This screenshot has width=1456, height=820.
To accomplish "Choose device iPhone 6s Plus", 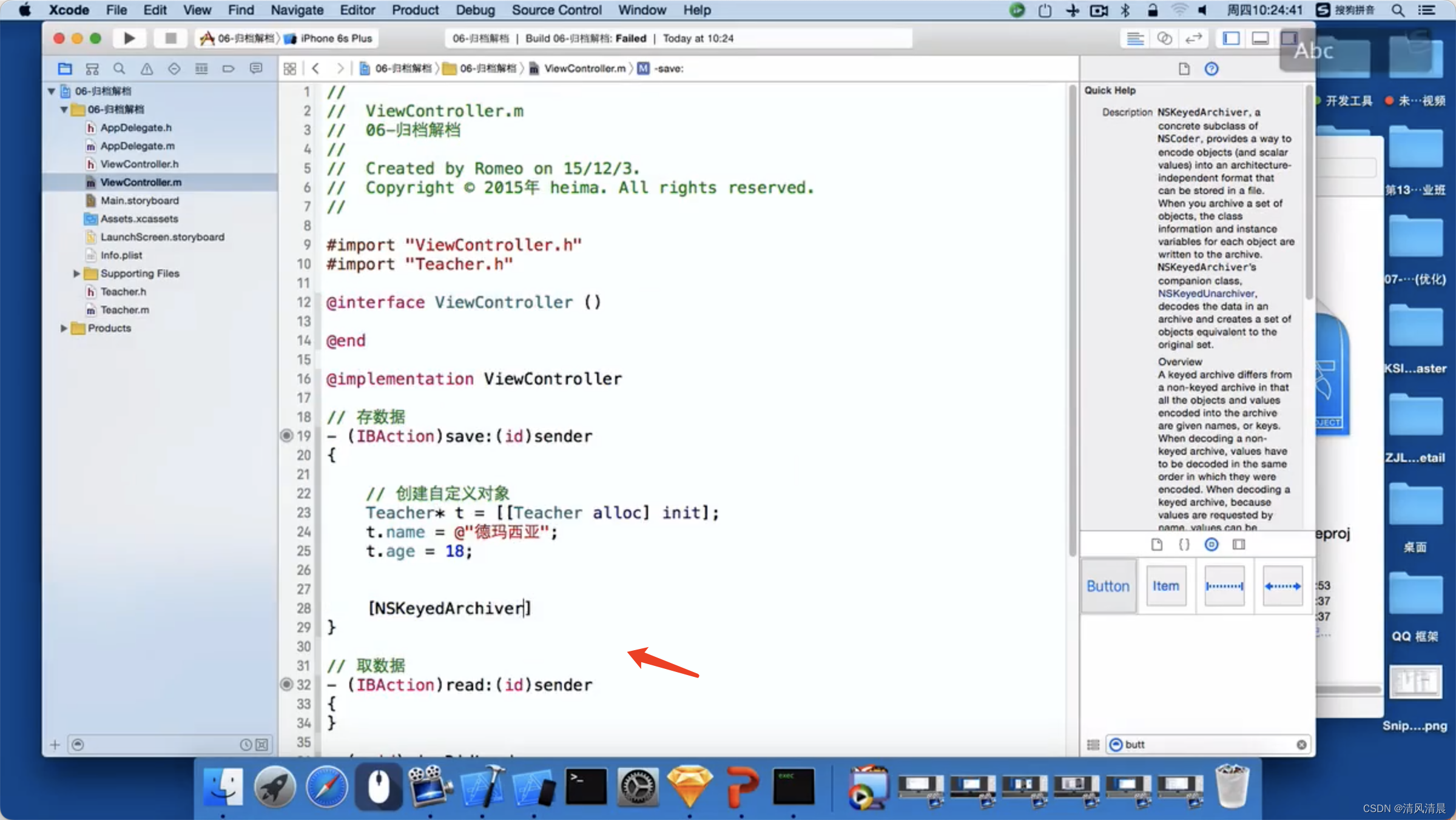I will coord(328,38).
